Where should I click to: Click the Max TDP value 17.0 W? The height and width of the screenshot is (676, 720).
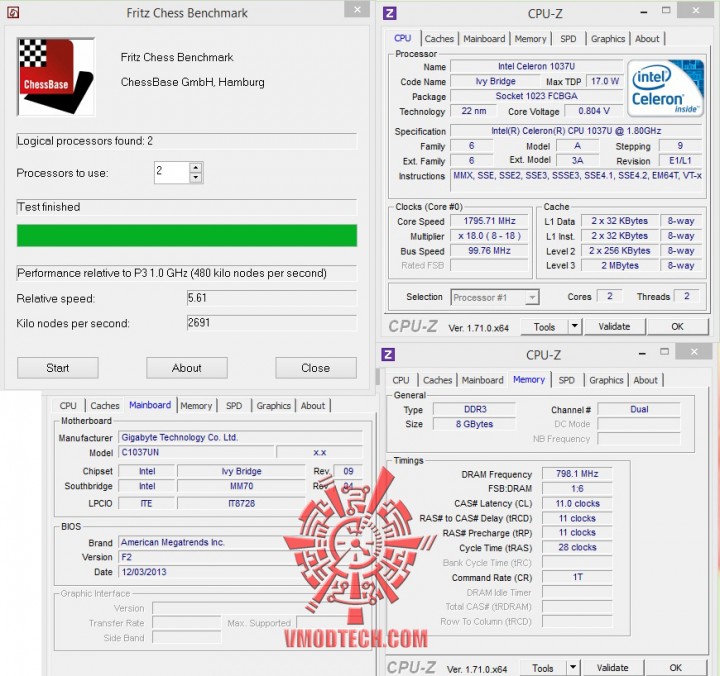605,81
